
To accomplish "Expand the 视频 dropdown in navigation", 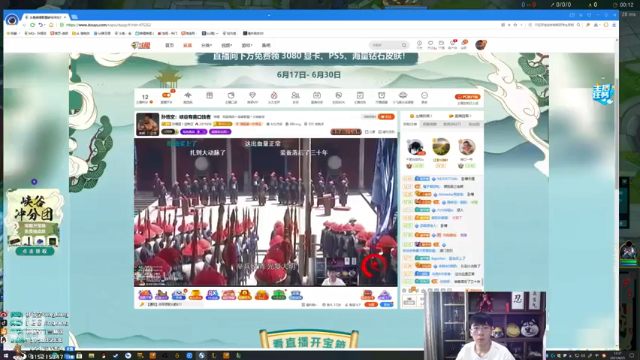I will (226, 45).
